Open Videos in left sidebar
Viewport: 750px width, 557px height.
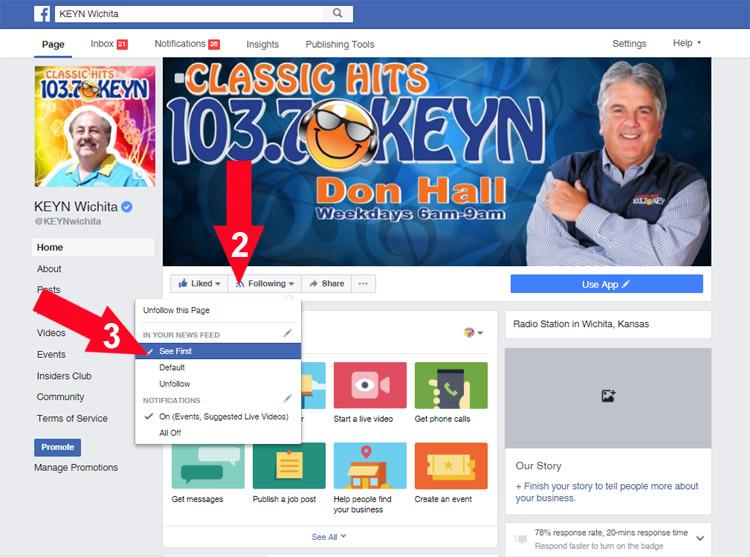pos(51,333)
